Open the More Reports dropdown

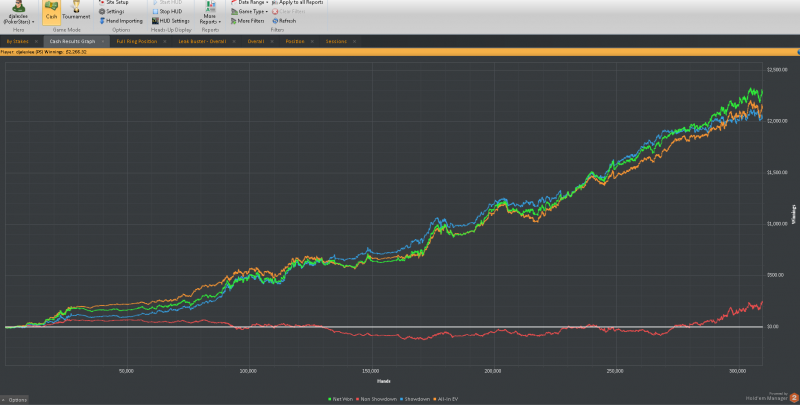[209, 17]
